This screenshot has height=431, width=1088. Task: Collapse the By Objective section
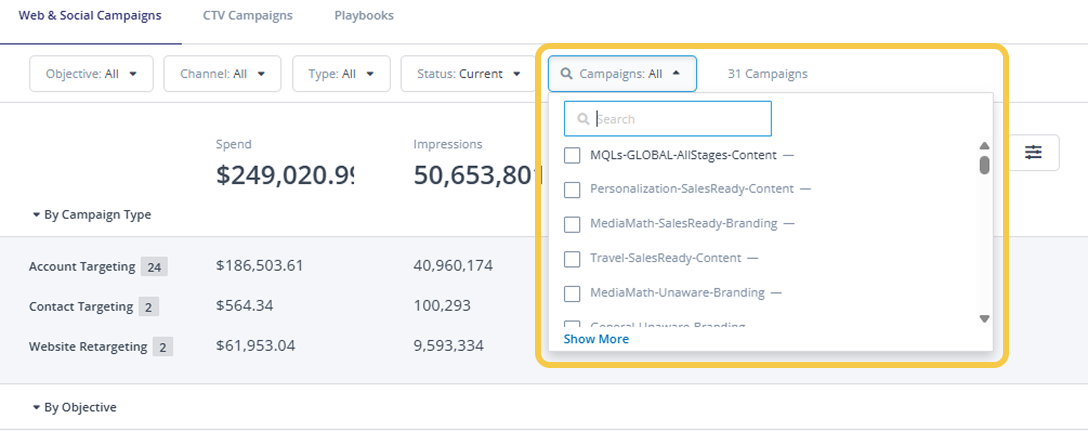coord(74,407)
